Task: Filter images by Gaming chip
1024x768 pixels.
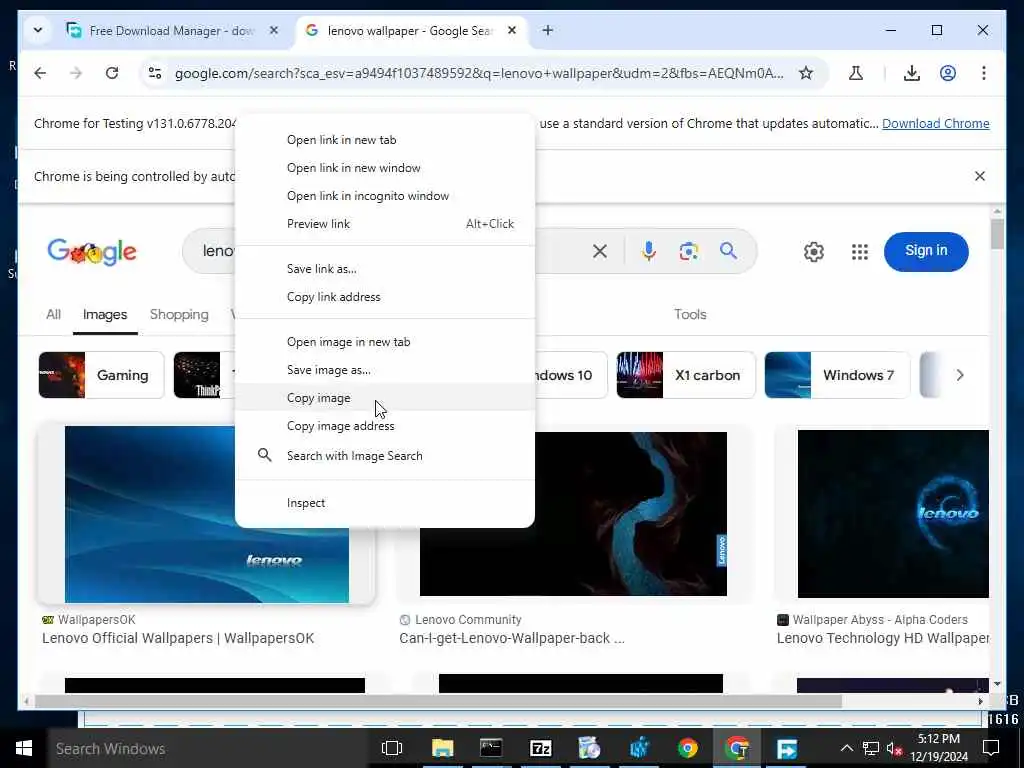Action: [x=101, y=375]
